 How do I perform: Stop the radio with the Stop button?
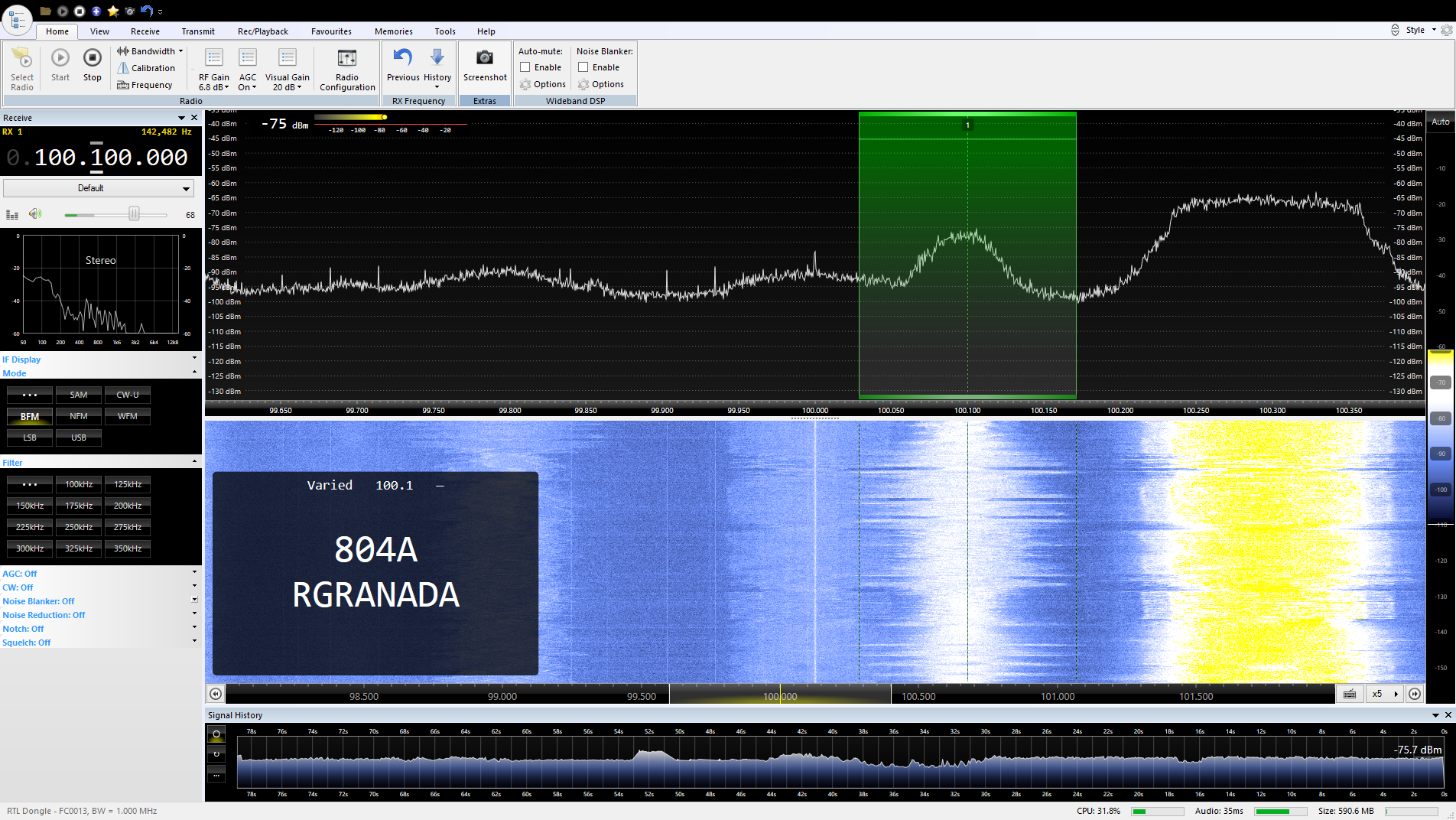[x=93, y=65]
